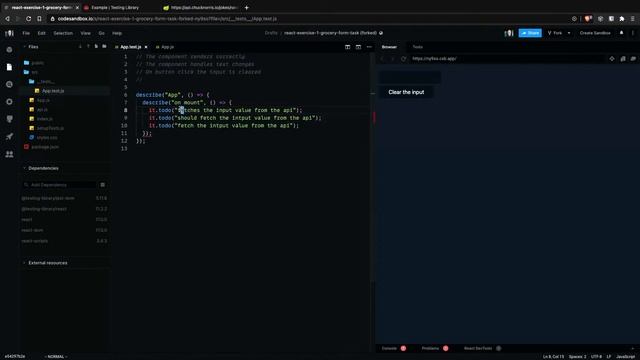Click the Clear the input button
The height and width of the screenshot is (360, 640).
[x=406, y=92]
